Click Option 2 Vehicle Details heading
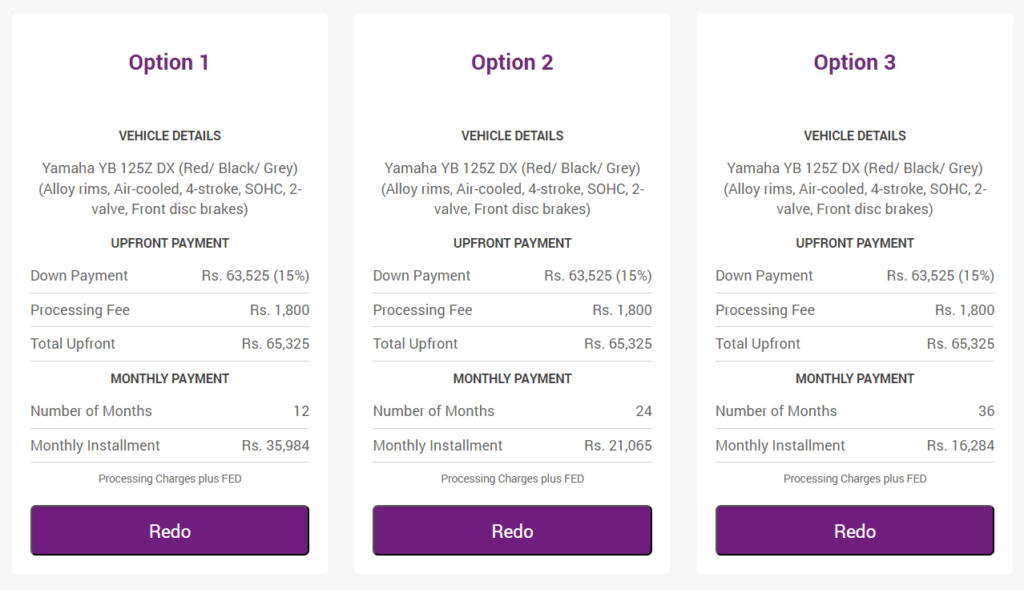 (x=512, y=136)
